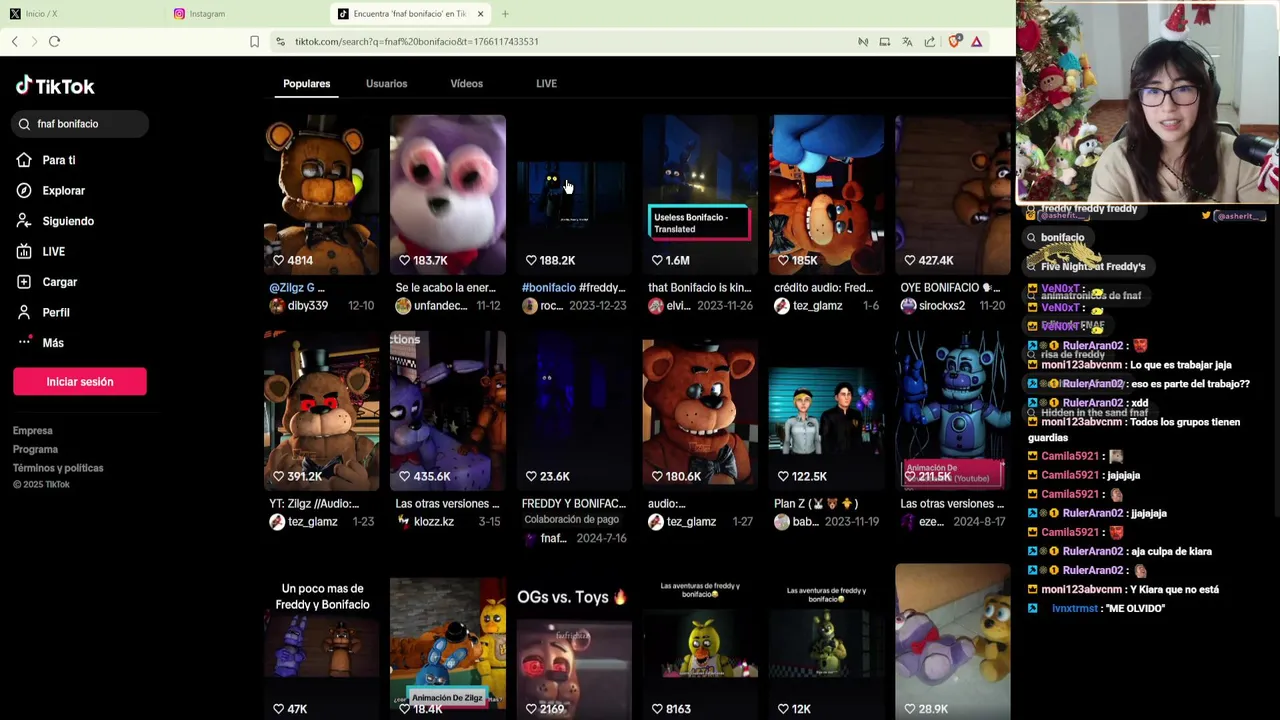Open the video with 185K likes

(826, 194)
